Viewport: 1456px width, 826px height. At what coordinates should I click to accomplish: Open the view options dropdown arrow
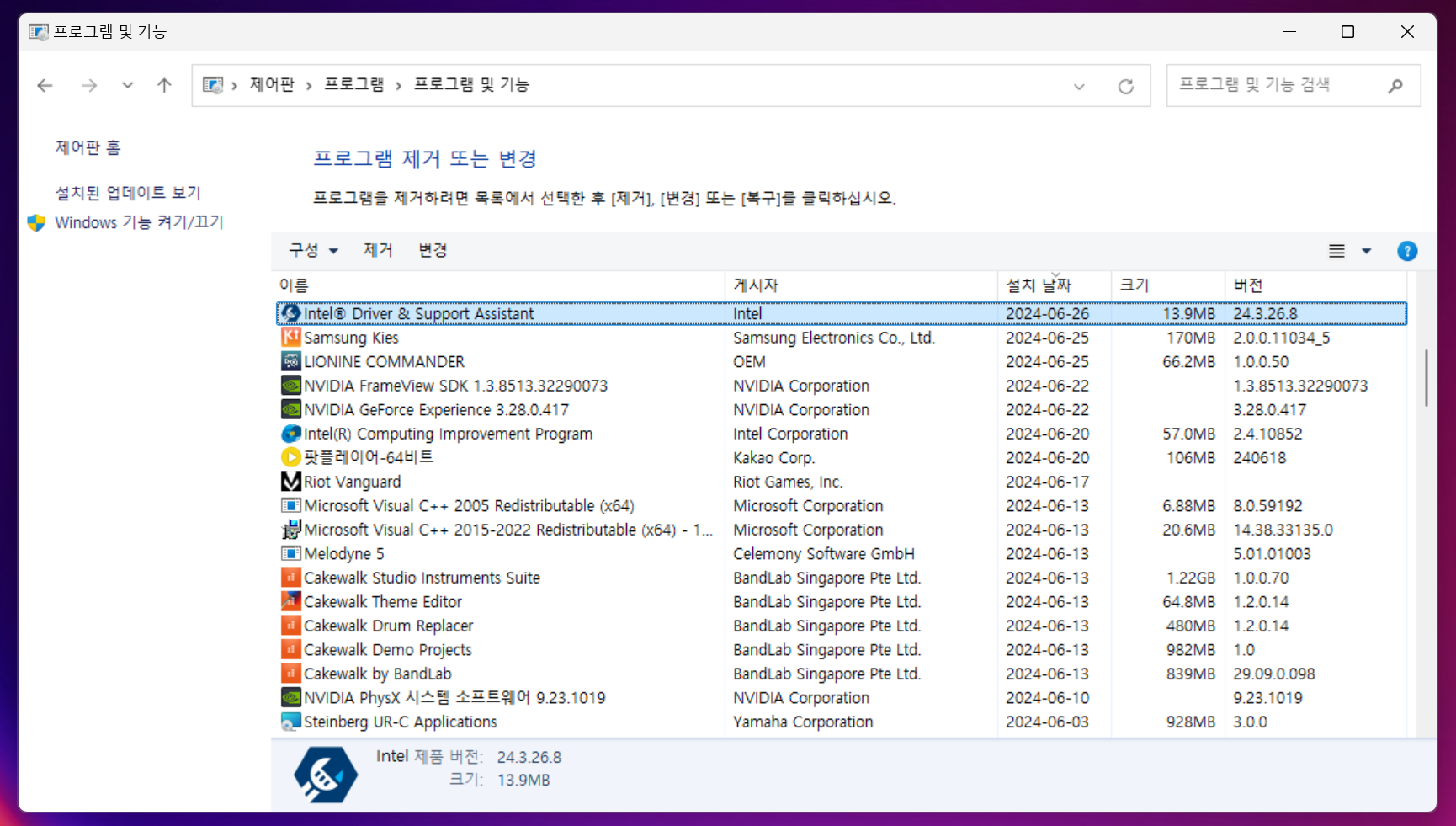click(1366, 251)
